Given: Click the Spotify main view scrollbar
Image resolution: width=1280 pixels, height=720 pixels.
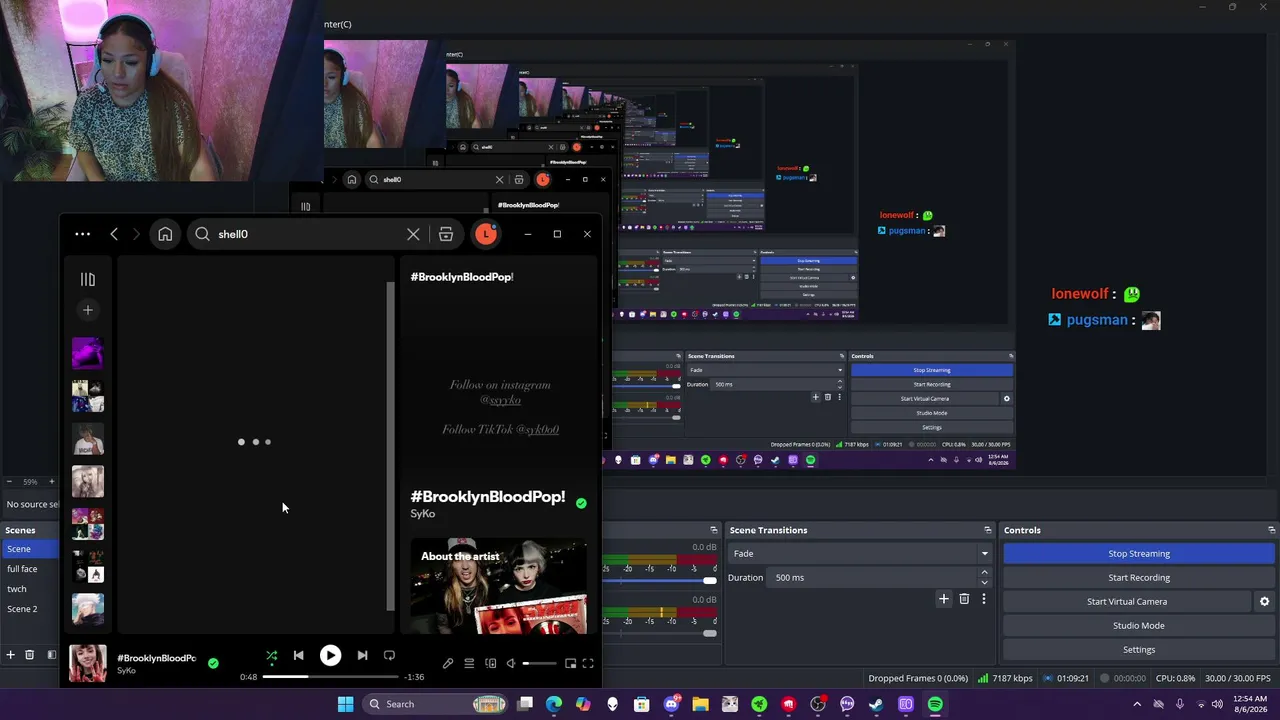Looking at the screenshot, I should click(x=391, y=446).
